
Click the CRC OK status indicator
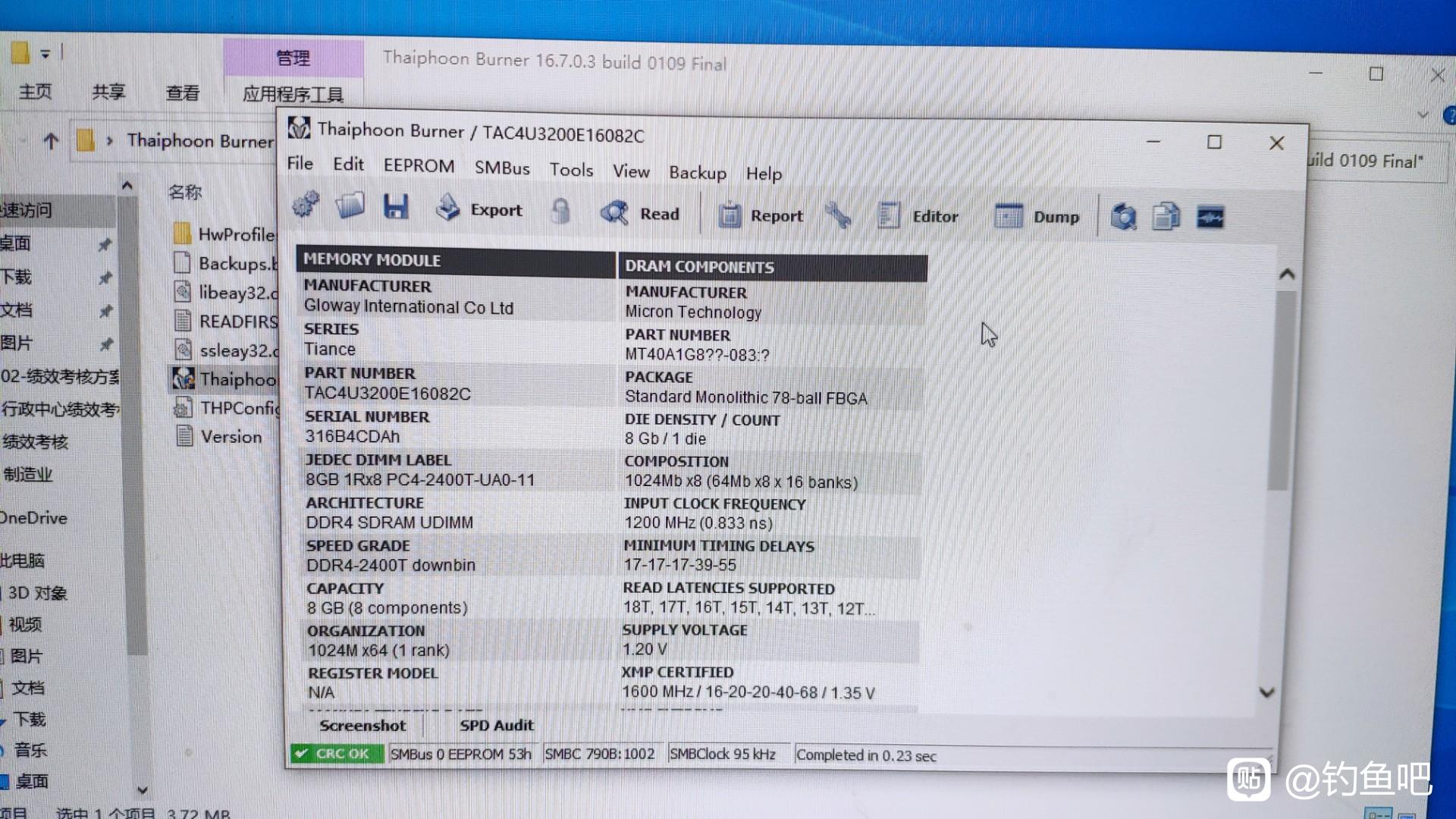[337, 753]
